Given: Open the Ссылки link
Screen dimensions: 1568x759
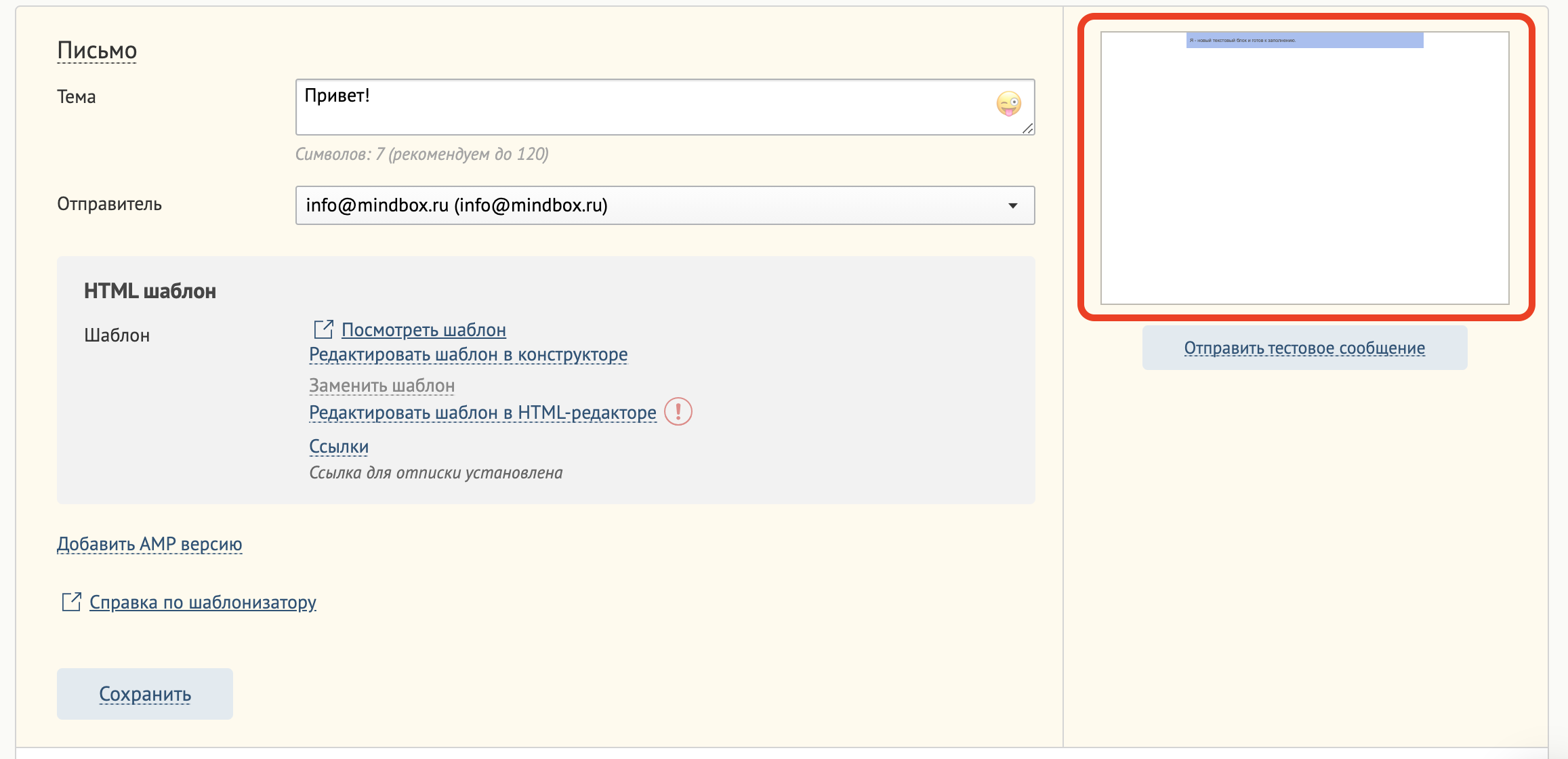Looking at the screenshot, I should (x=339, y=447).
